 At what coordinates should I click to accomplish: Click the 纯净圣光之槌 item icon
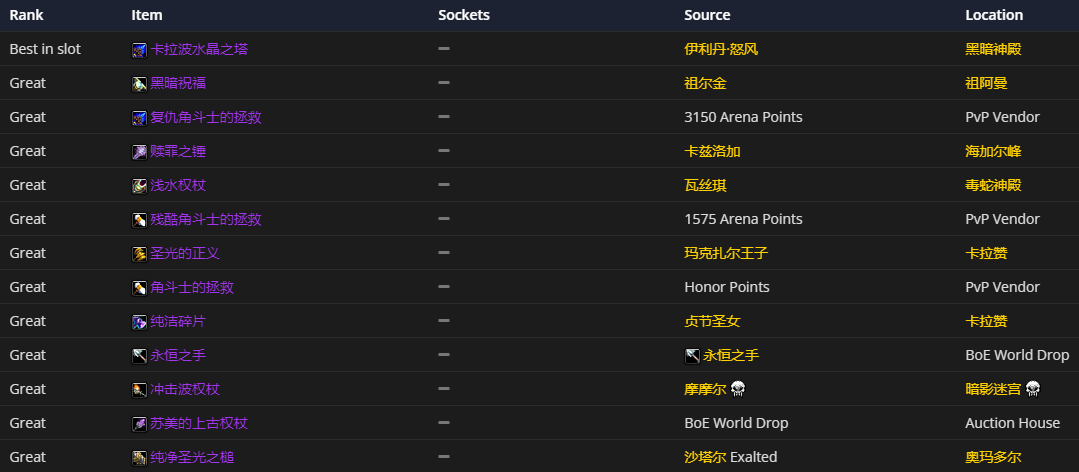click(x=140, y=458)
